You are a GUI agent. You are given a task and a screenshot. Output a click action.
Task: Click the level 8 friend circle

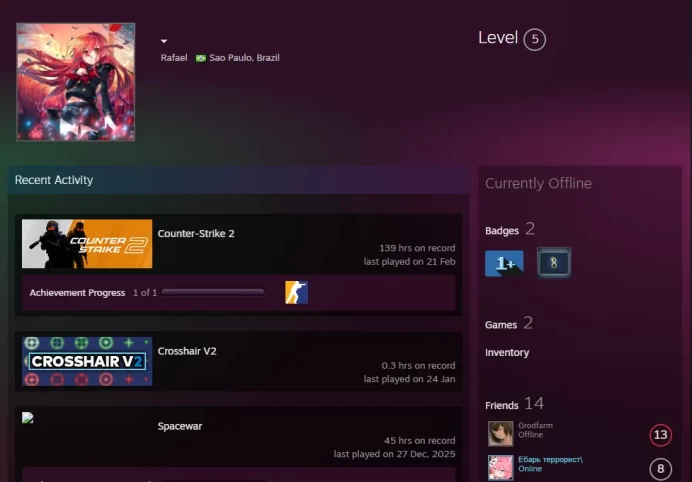tap(661, 469)
